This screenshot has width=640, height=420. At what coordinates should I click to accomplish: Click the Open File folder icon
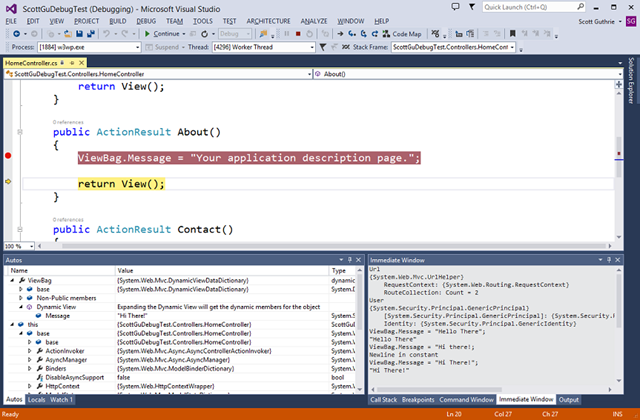pos(68,34)
